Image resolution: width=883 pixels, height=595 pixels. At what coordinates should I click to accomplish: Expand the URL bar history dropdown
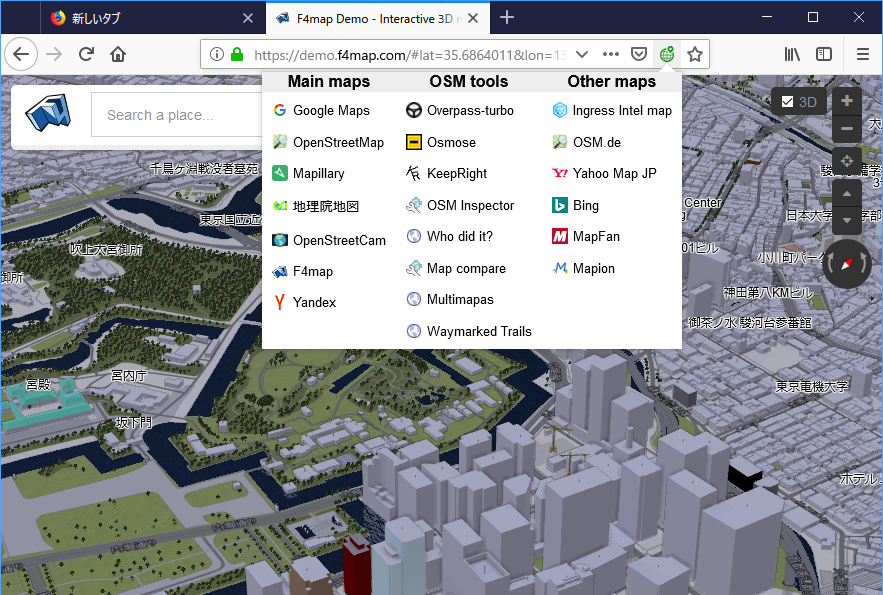coord(582,54)
